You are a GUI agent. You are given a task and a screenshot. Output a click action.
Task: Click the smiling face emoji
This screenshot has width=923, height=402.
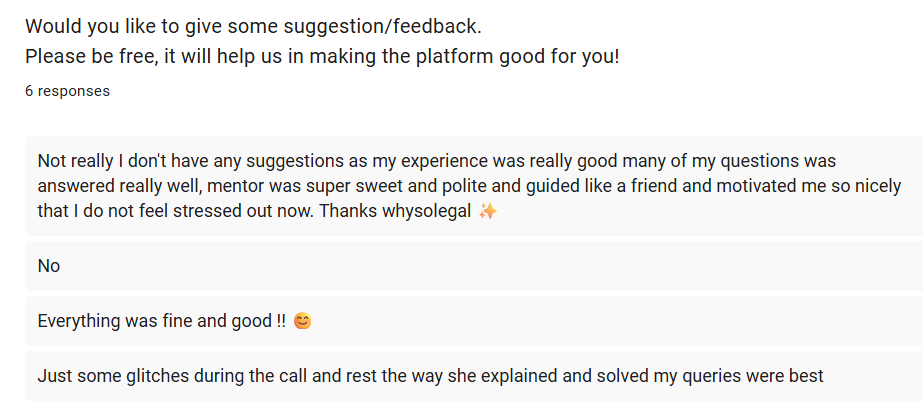[x=303, y=322]
